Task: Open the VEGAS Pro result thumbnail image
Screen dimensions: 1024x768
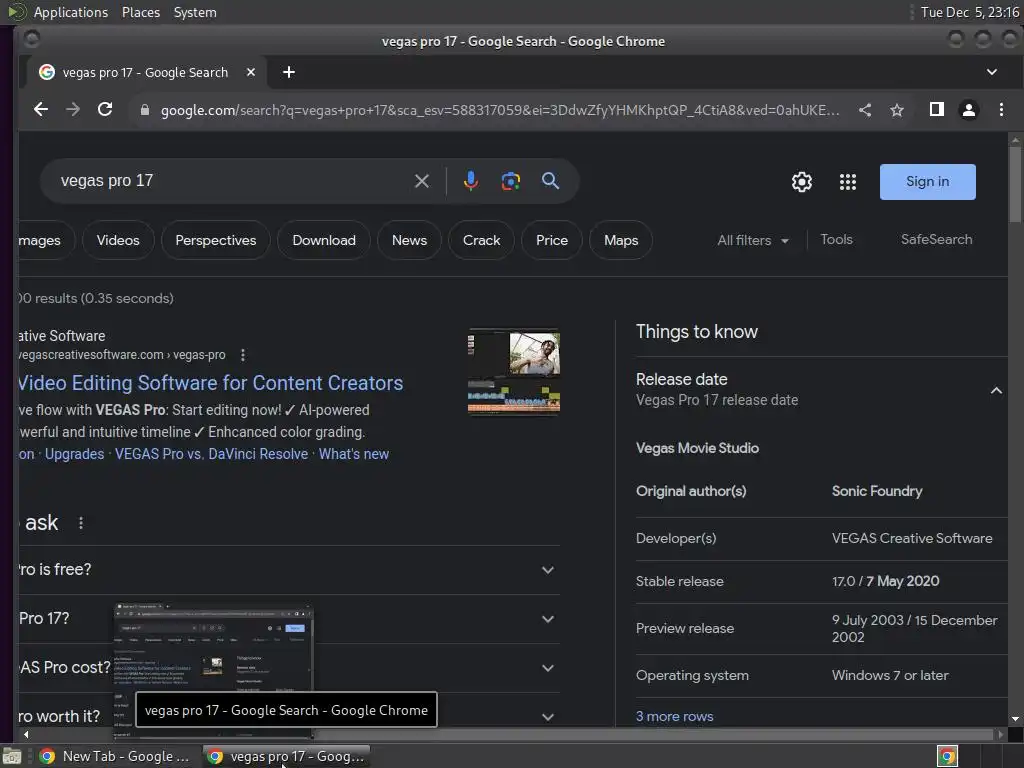Action: click(514, 371)
